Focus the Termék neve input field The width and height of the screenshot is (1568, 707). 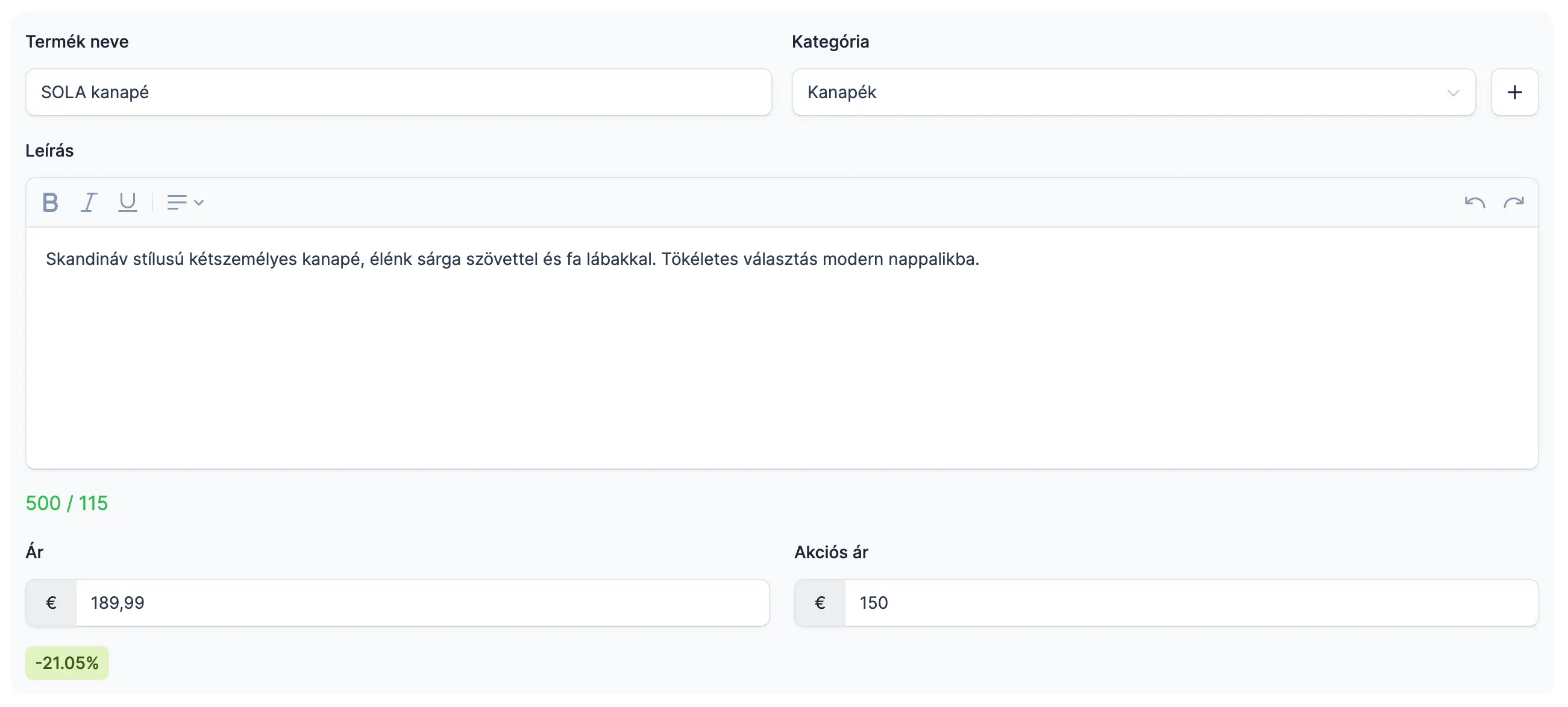click(399, 93)
